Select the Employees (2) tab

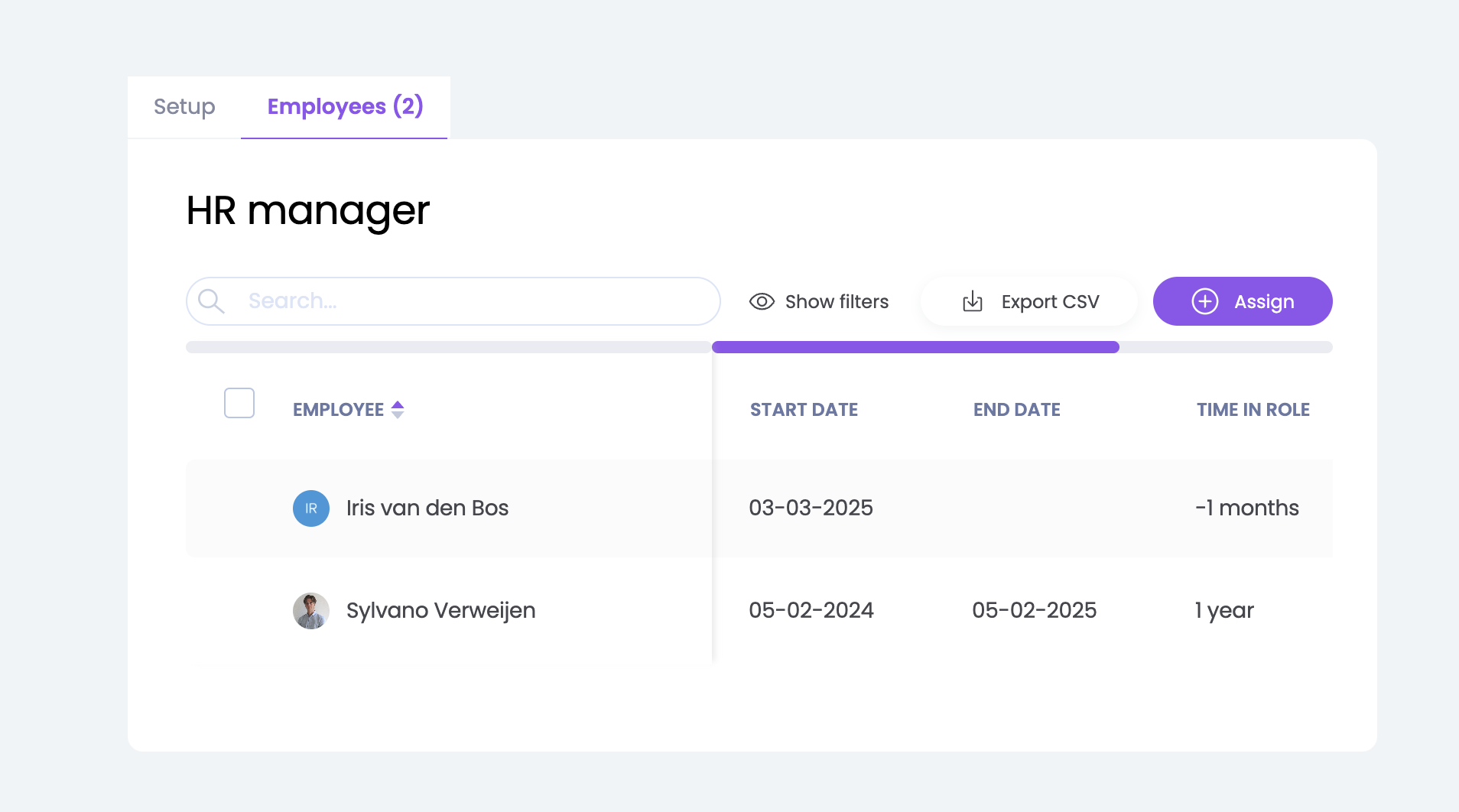pyautogui.click(x=345, y=107)
